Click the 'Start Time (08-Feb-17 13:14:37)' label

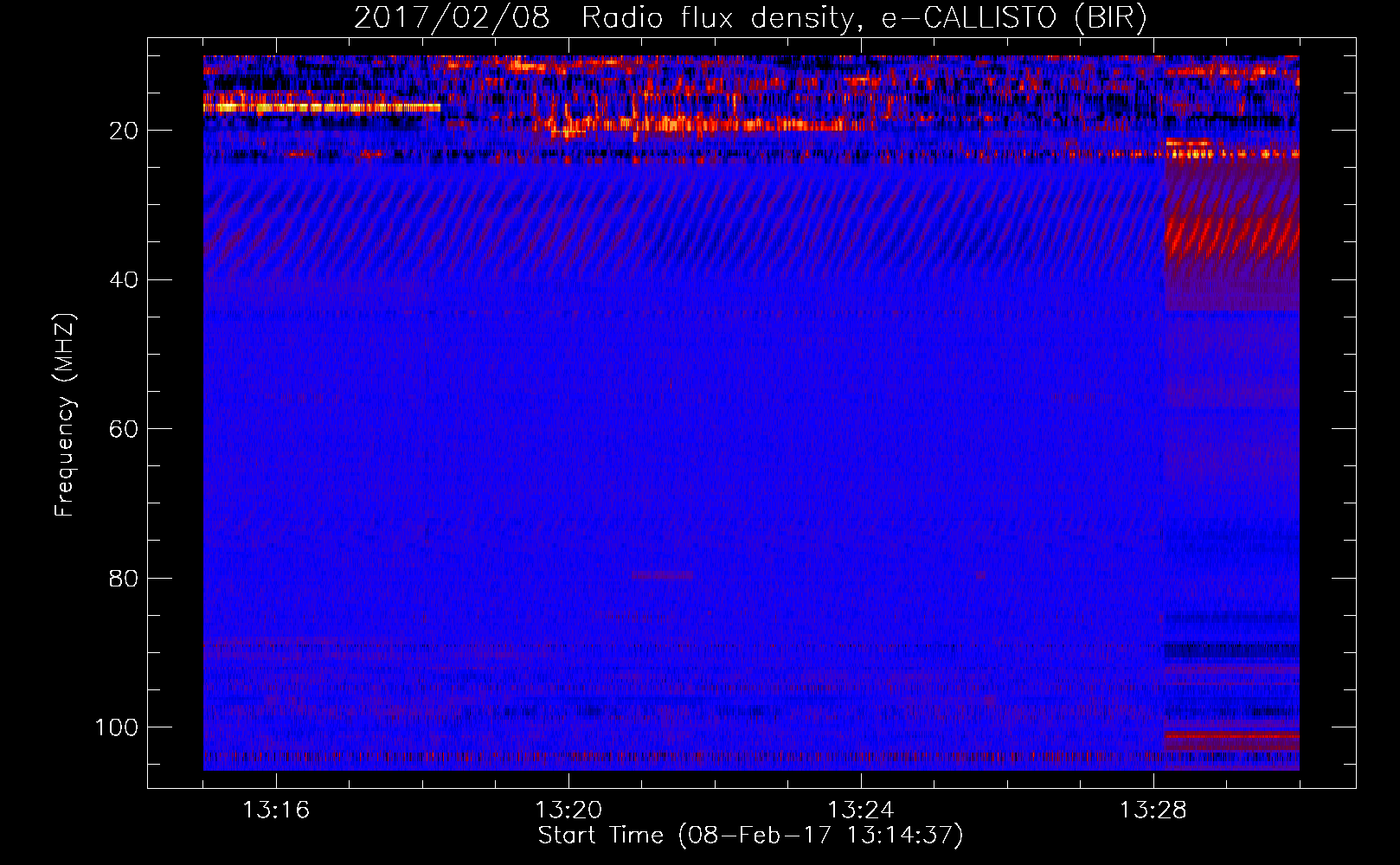(x=750, y=836)
